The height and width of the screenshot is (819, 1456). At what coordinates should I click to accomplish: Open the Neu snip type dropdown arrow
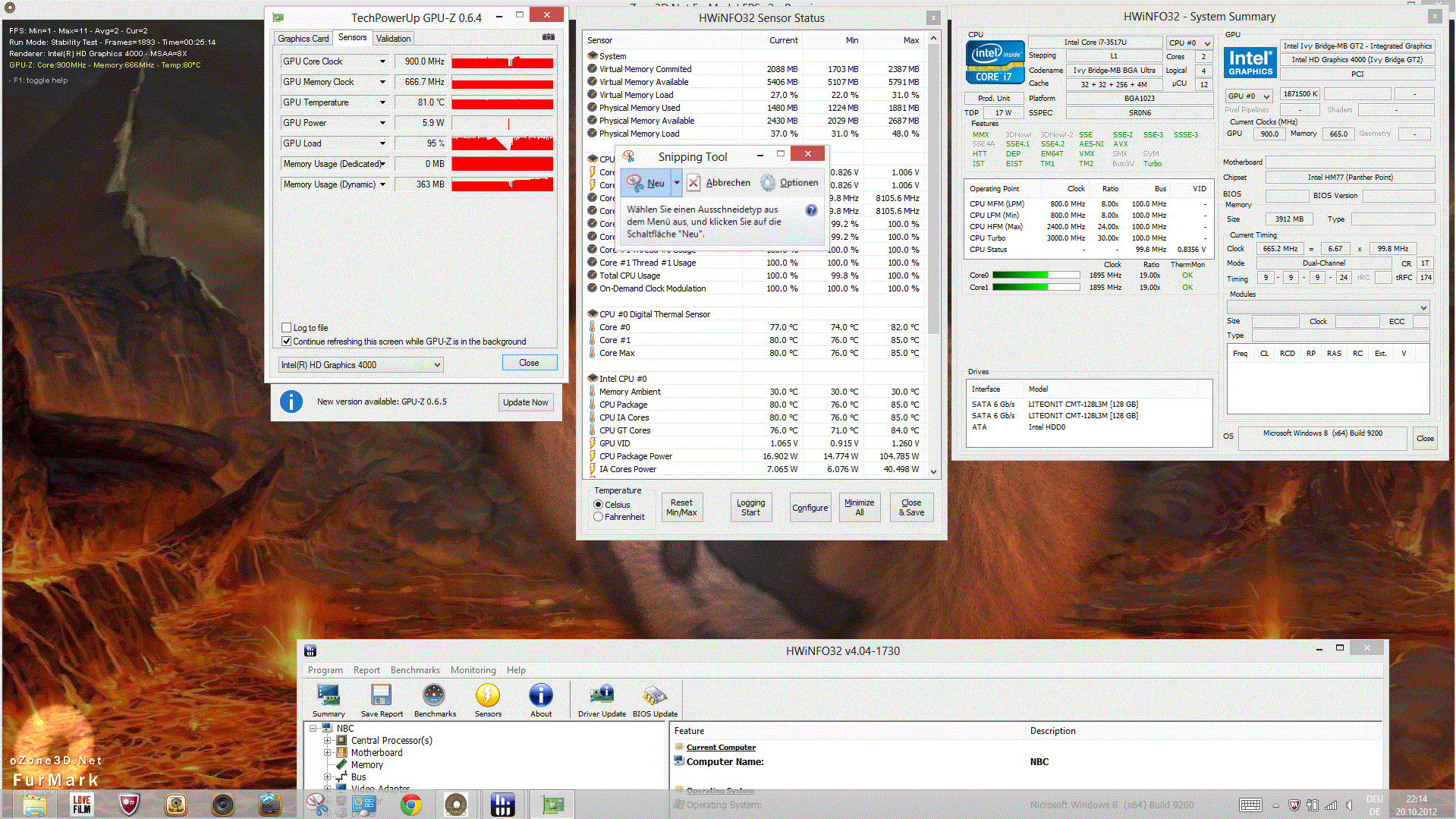tap(677, 183)
